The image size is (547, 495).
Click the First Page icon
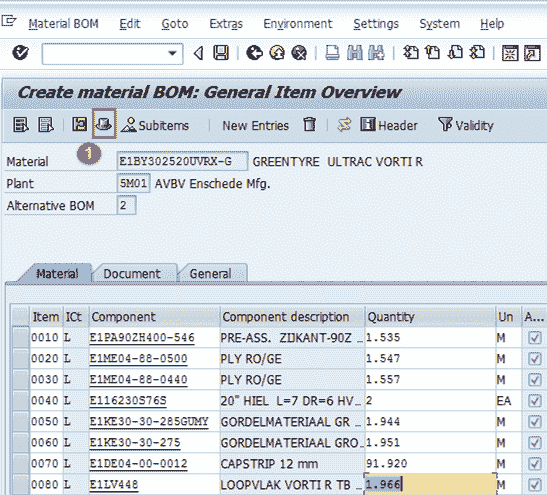point(411,53)
